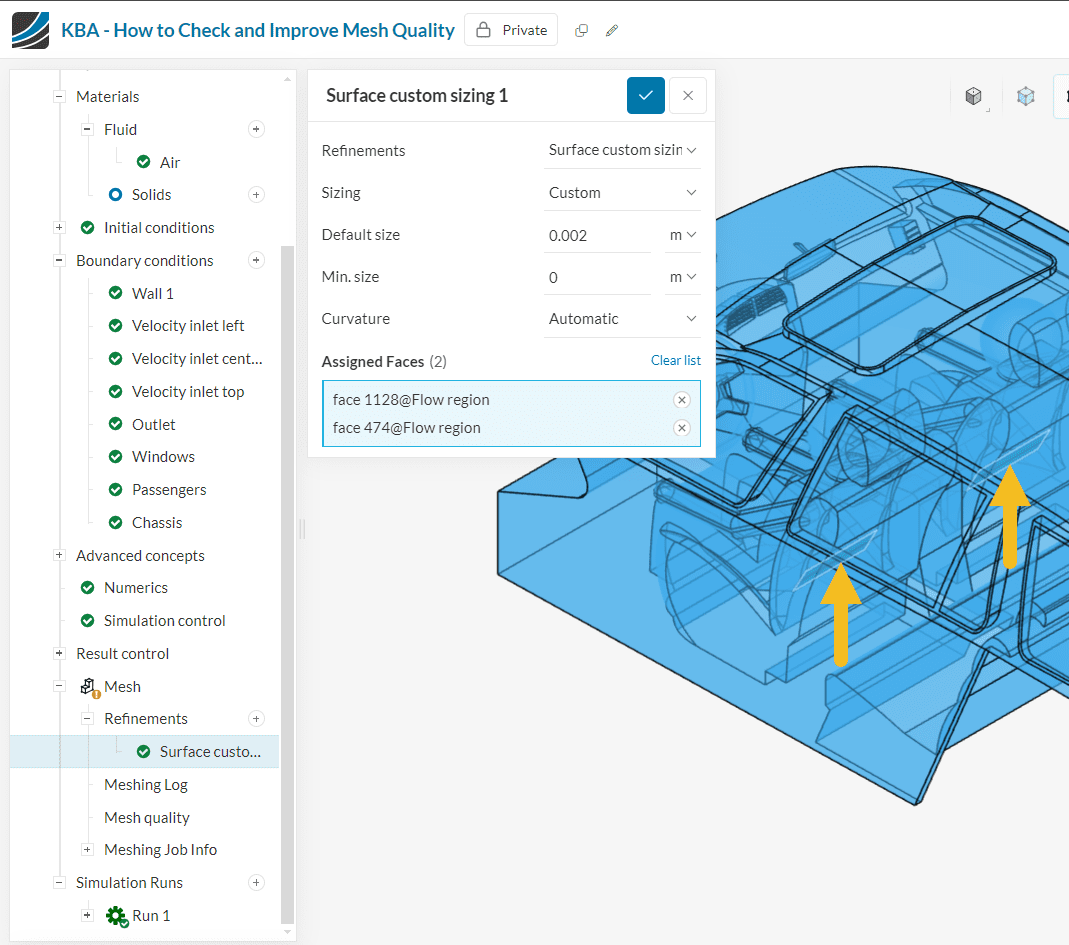Close the Surface custom sizing panel
Screen dimensions: 1069x945
pyautogui.click(x=688, y=95)
